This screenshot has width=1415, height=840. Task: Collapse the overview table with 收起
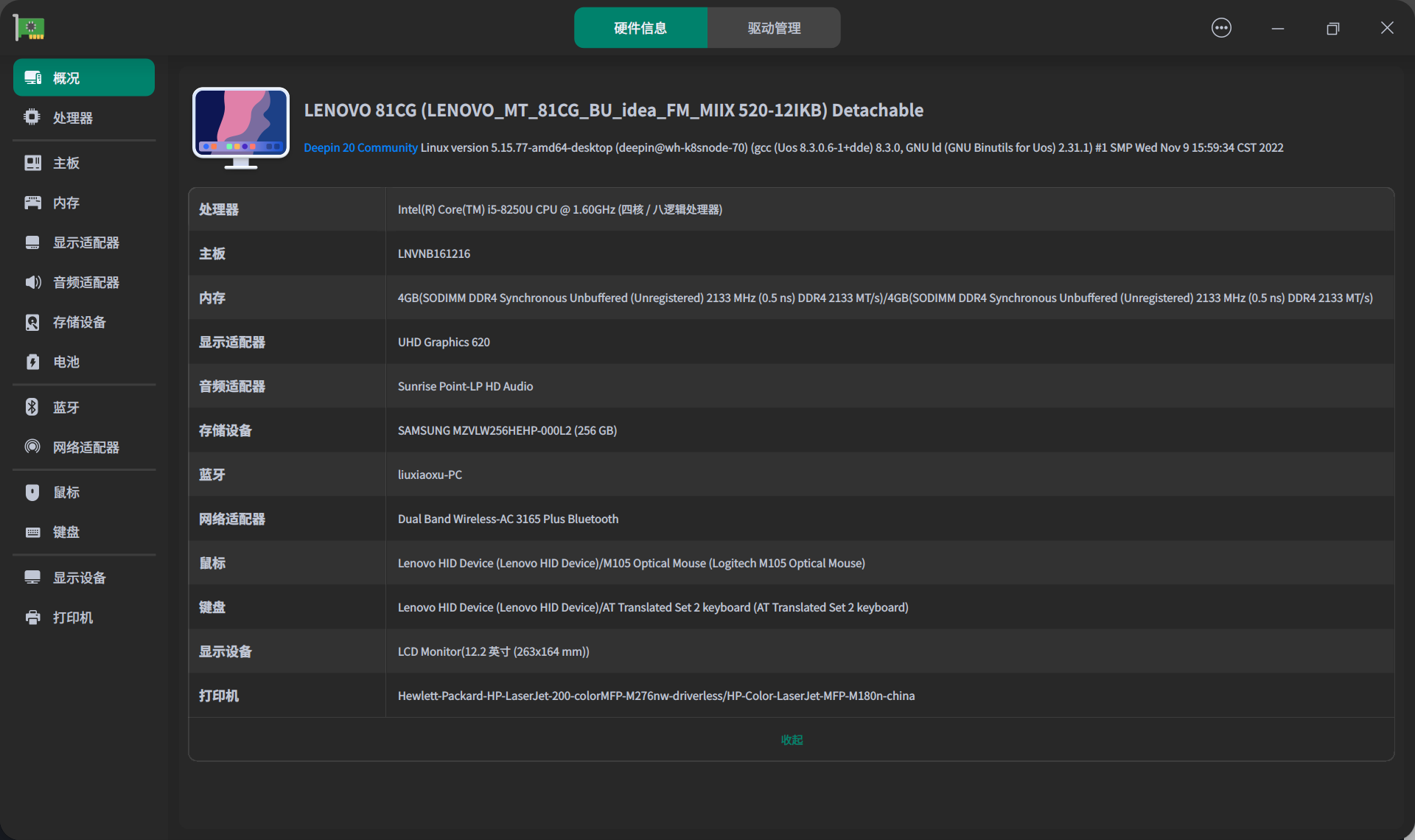click(792, 740)
